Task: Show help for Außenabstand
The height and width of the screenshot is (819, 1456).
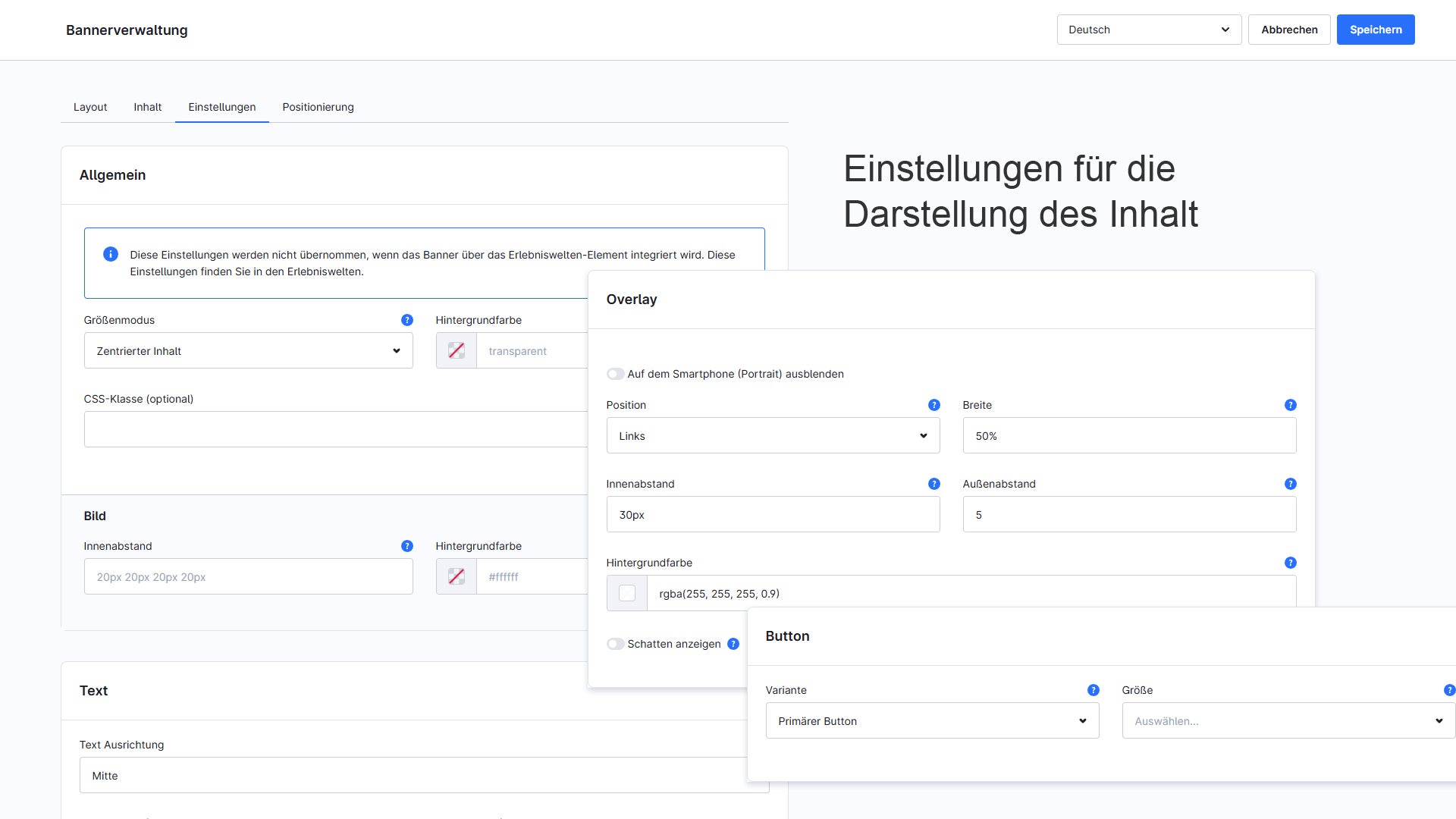Action: [x=1291, y=484]
